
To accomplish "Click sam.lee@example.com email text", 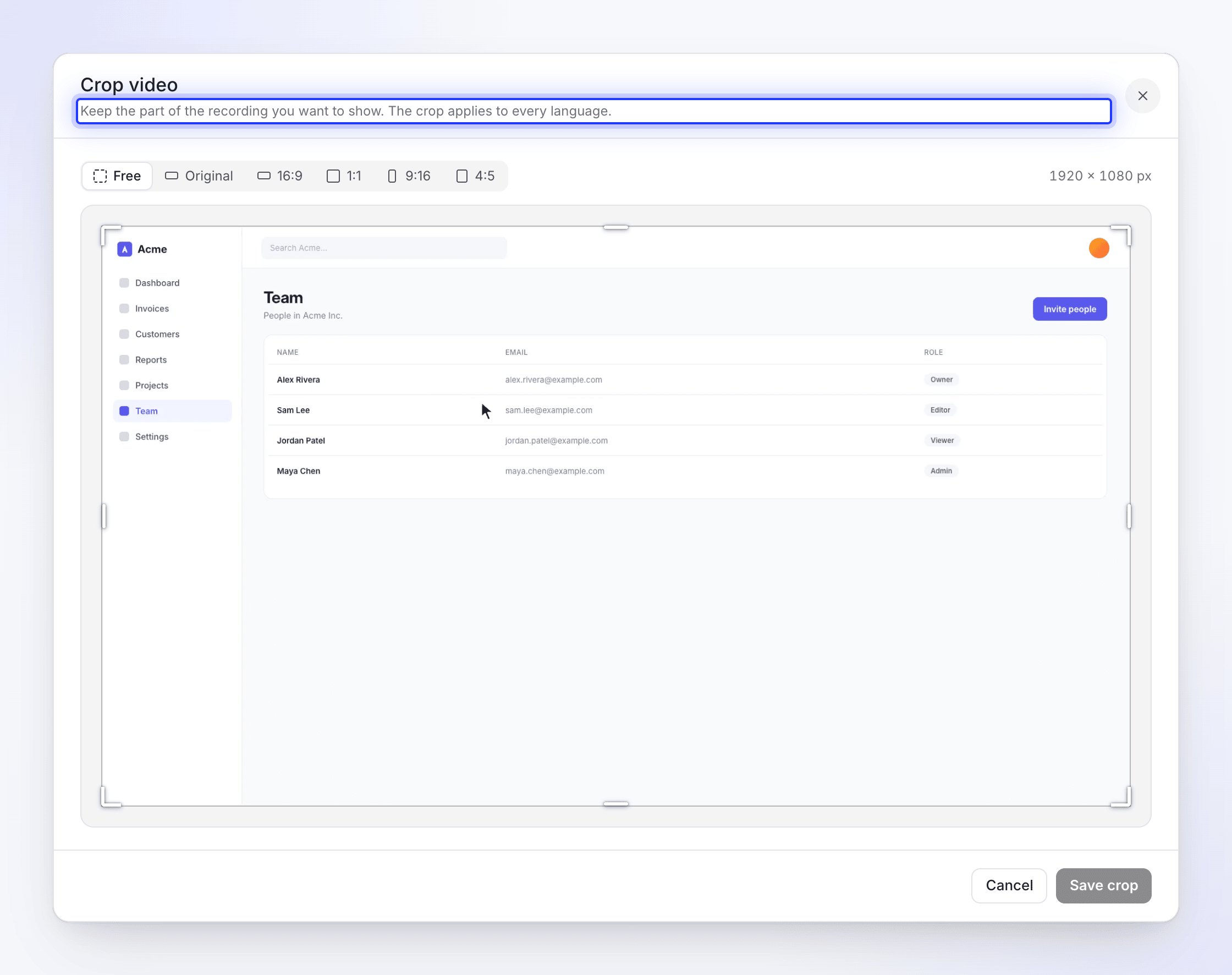I will 548,410.
